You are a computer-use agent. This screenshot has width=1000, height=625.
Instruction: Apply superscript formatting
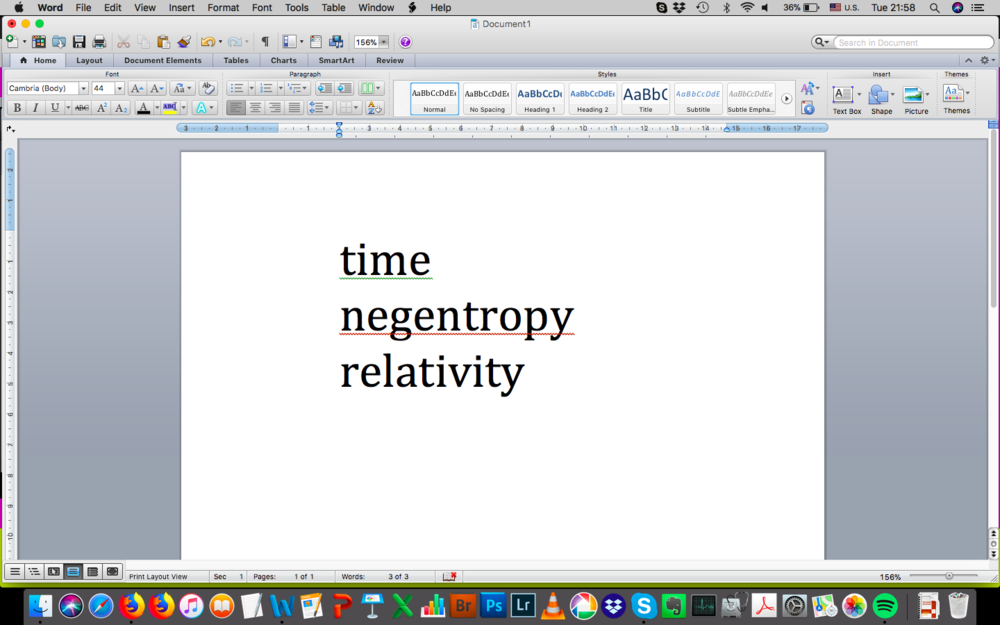tap(102, 108)
